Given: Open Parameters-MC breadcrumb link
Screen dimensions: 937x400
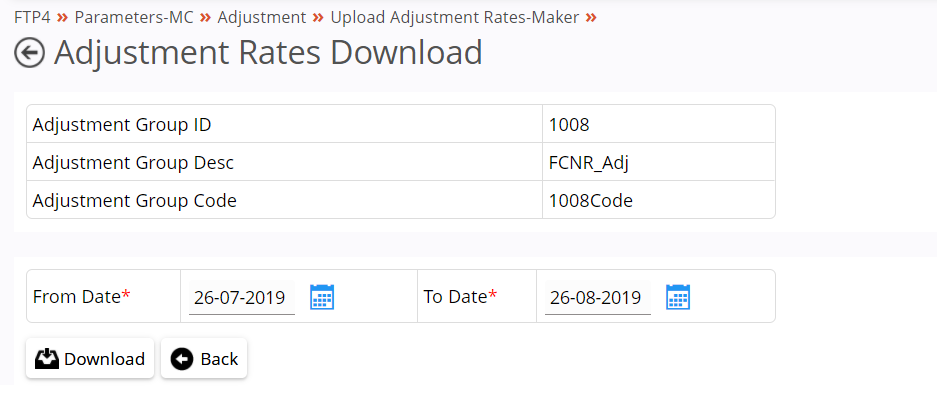Looking at the screenshot, I should tap(134, 18).
